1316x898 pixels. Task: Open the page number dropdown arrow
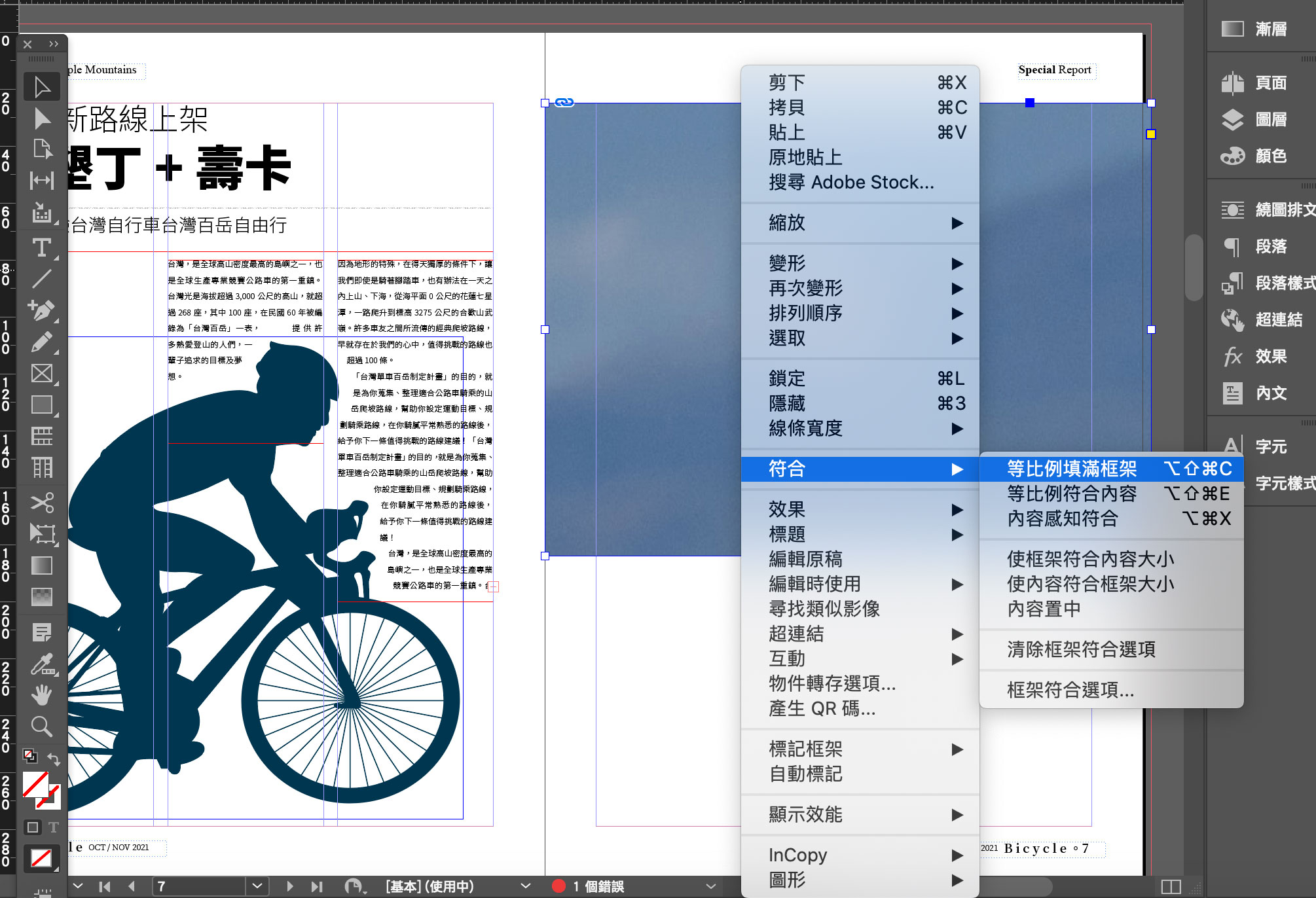click(257, 886)
